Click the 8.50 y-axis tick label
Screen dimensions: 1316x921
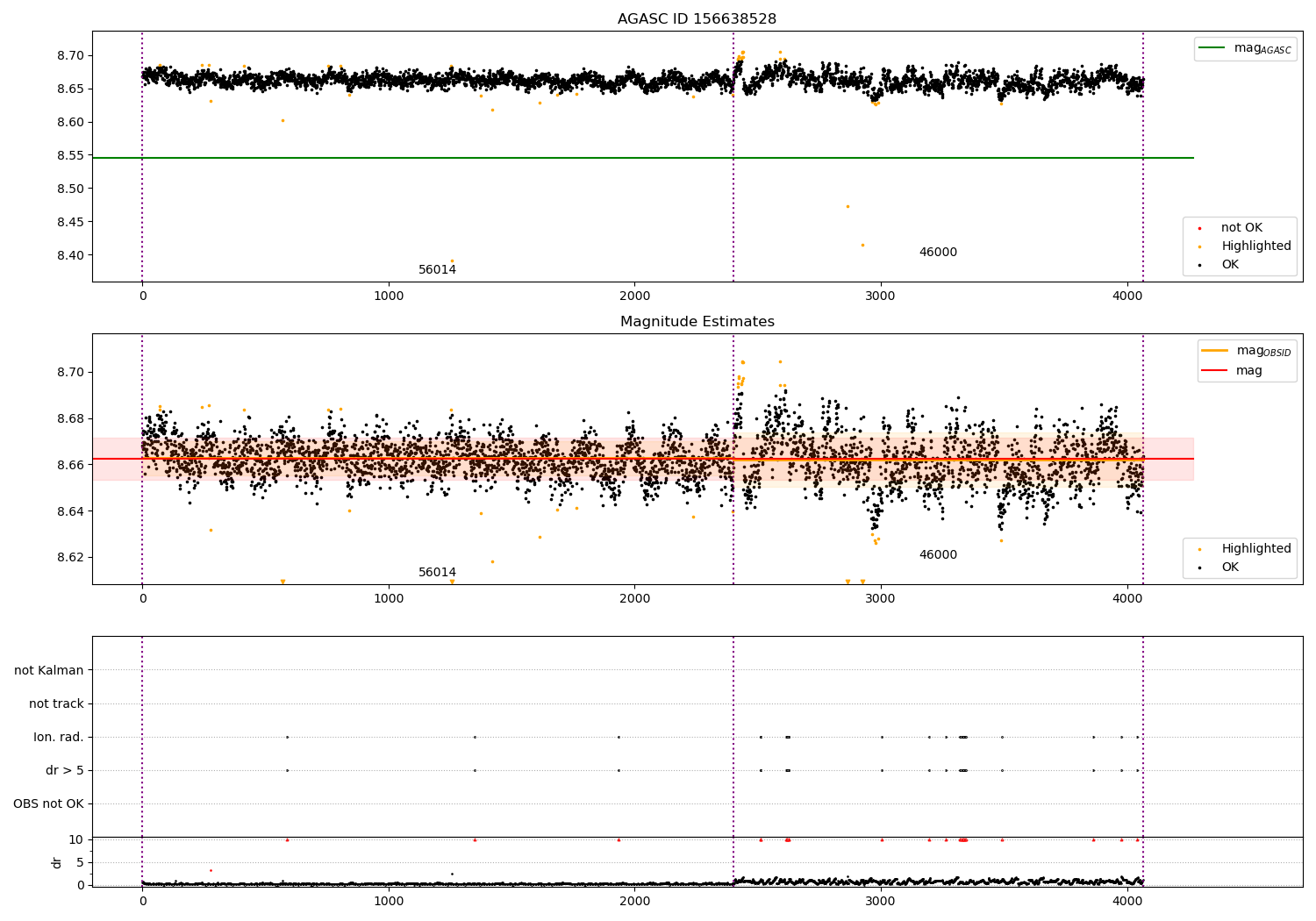tap(70, 189)
